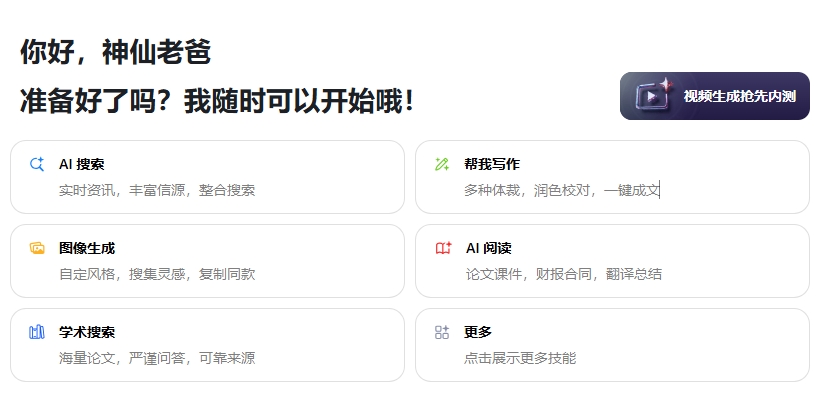Click 海量论文，严谨问答，可靠来源 description
The image size is (820, 420).
[157, 358]
